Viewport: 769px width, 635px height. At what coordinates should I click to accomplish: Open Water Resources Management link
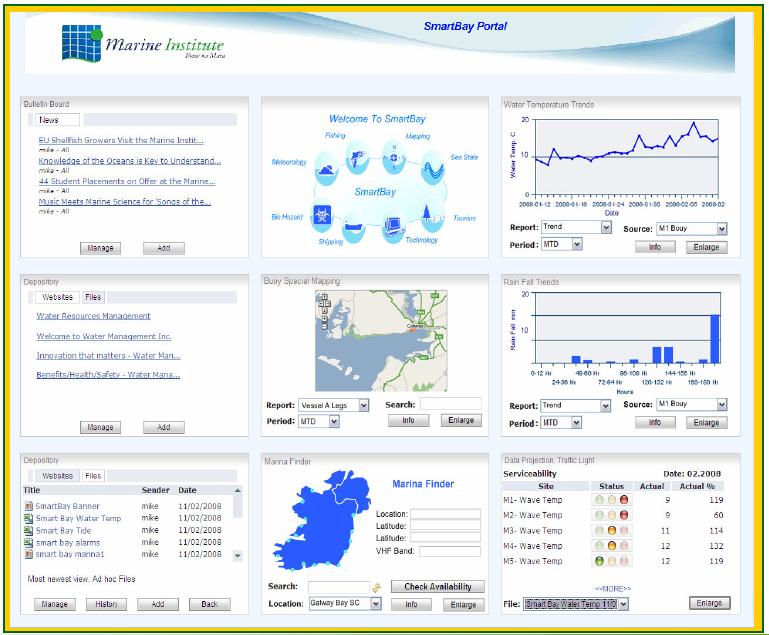(93, 316)
